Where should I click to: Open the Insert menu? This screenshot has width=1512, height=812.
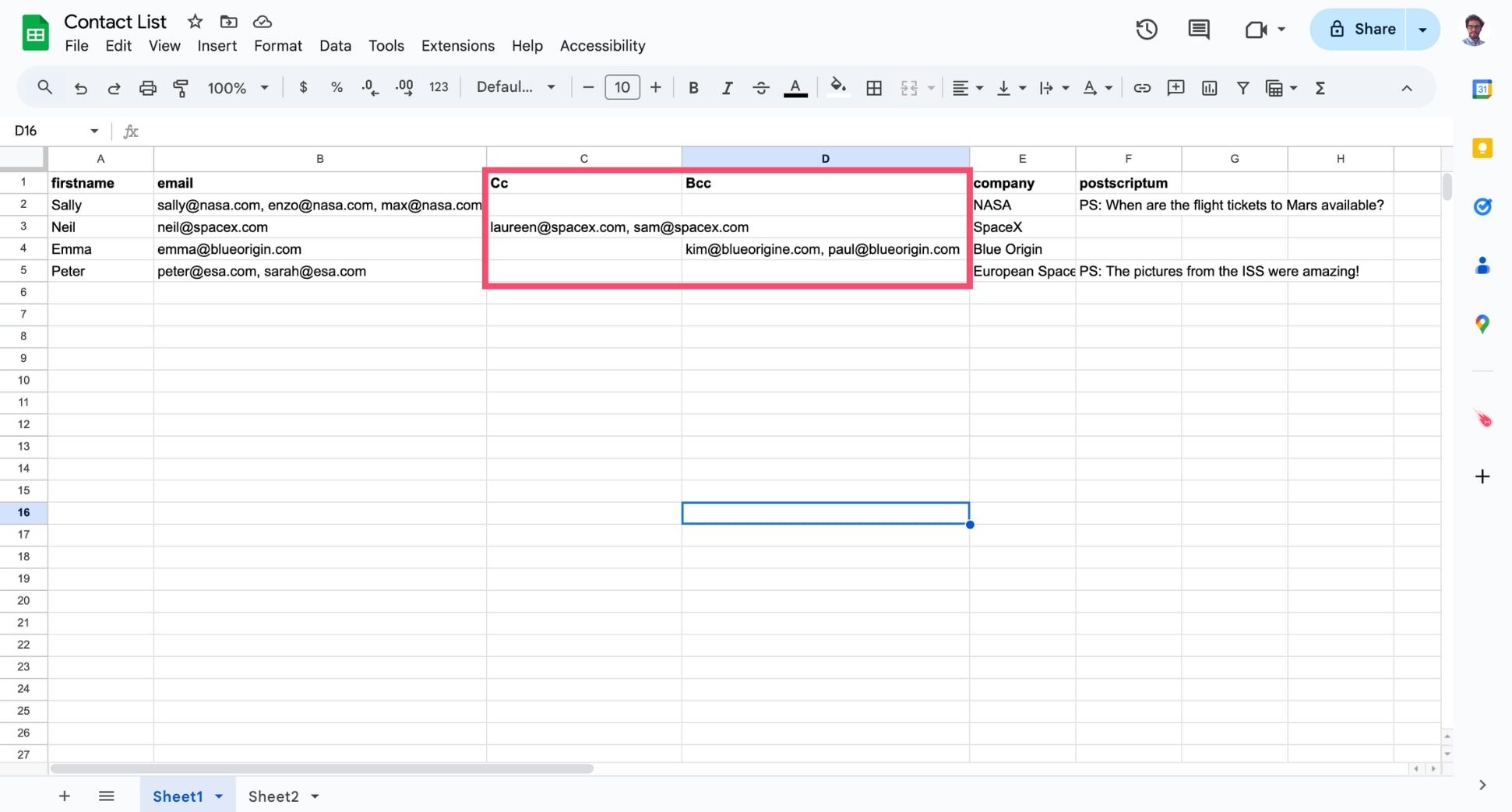click(x=217, y=46)
